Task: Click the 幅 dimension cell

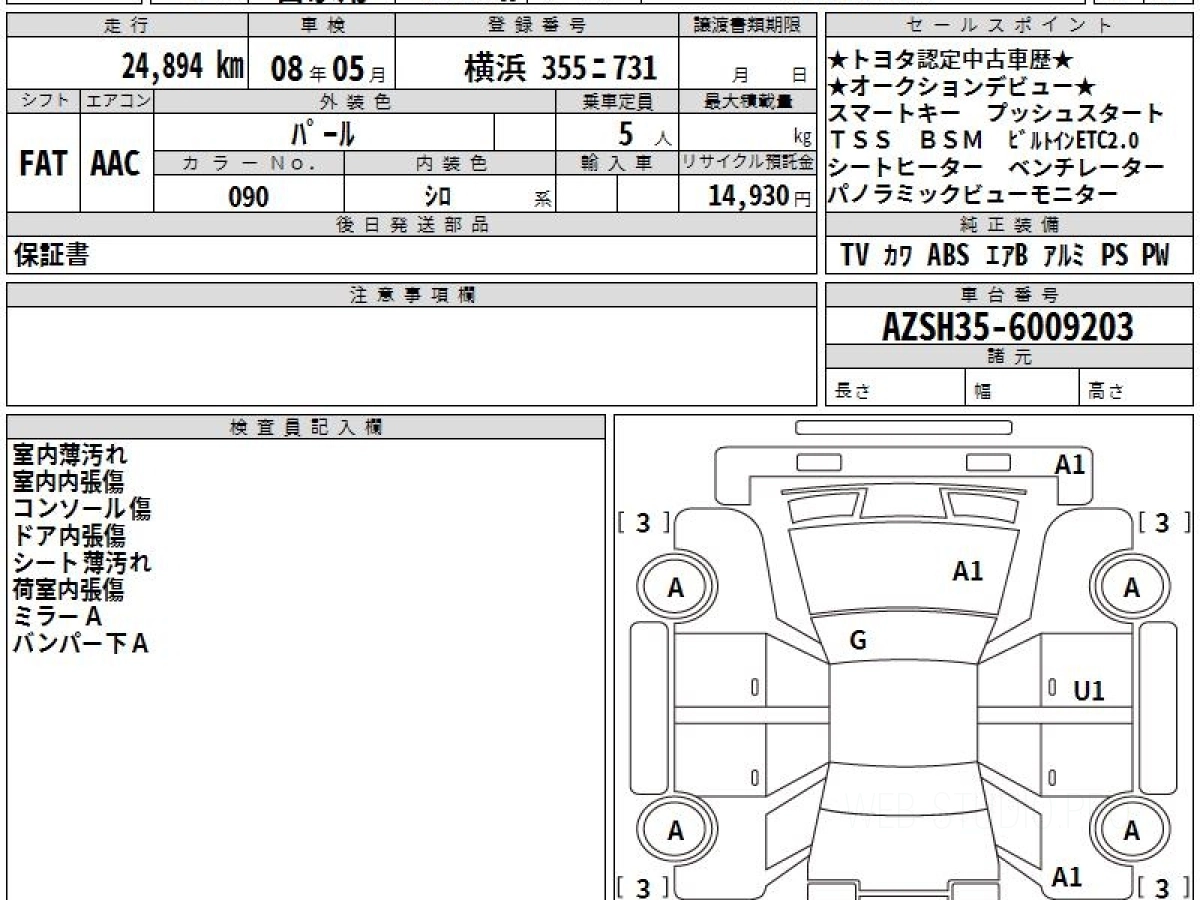Action: click(1022, 388)
